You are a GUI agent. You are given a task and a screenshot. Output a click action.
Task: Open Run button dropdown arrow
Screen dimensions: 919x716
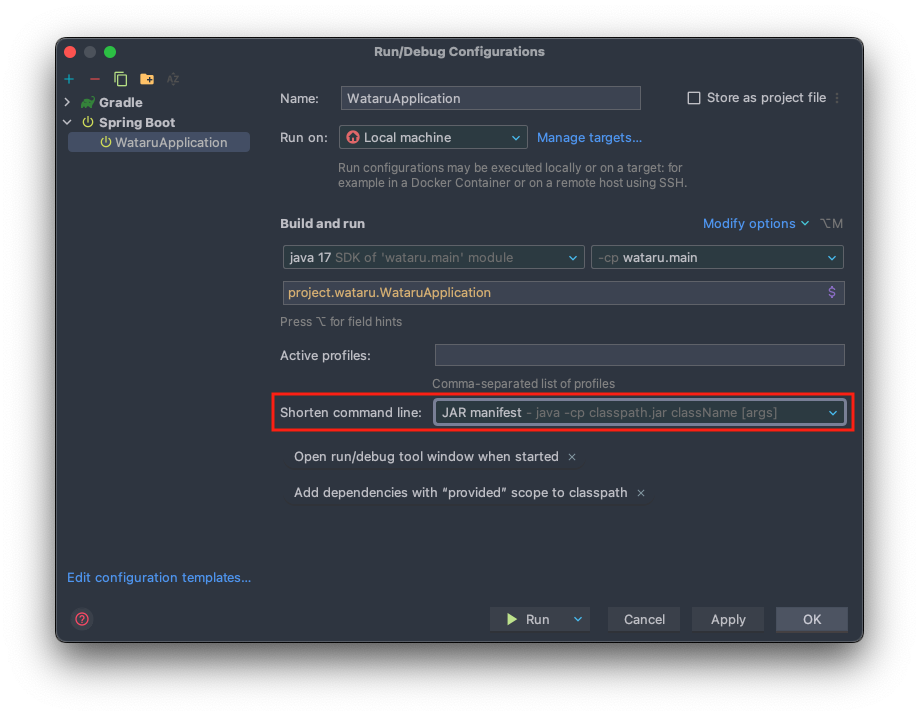click(x=578, y=619)
